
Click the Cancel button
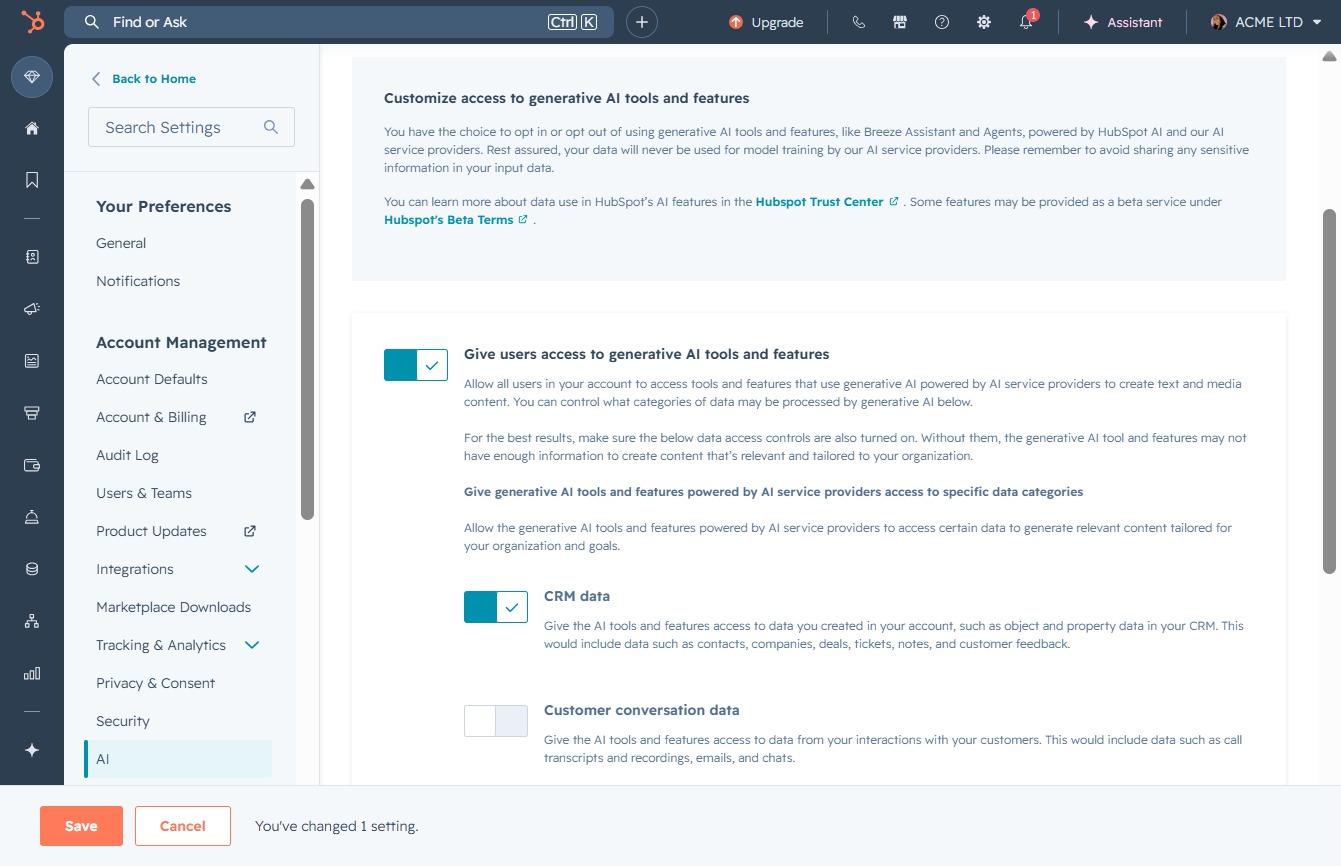(x=183, y=826)
